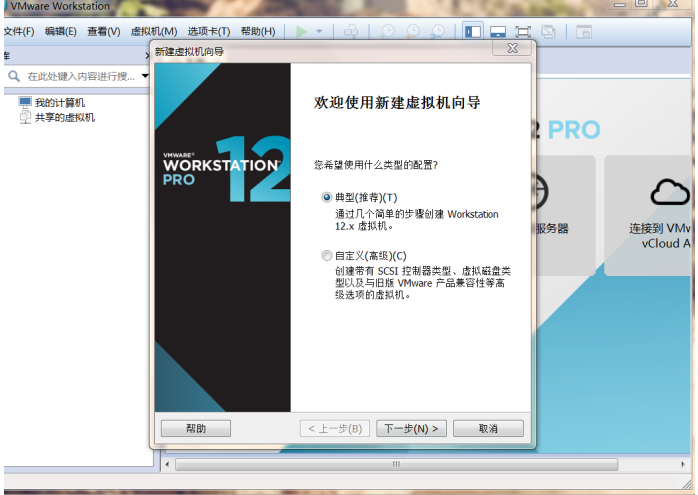
Task: Select 共享的虚拟机 in the library tree
Action: (x=65, y=118)
